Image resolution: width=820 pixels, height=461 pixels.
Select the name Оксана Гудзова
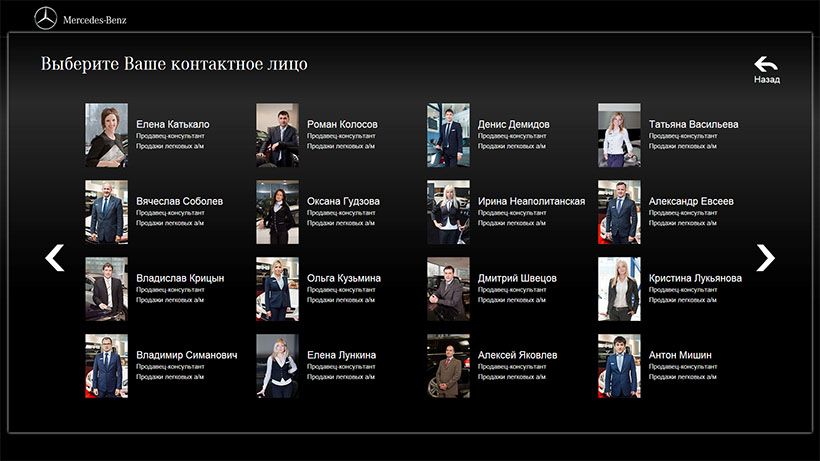point(343,201)
